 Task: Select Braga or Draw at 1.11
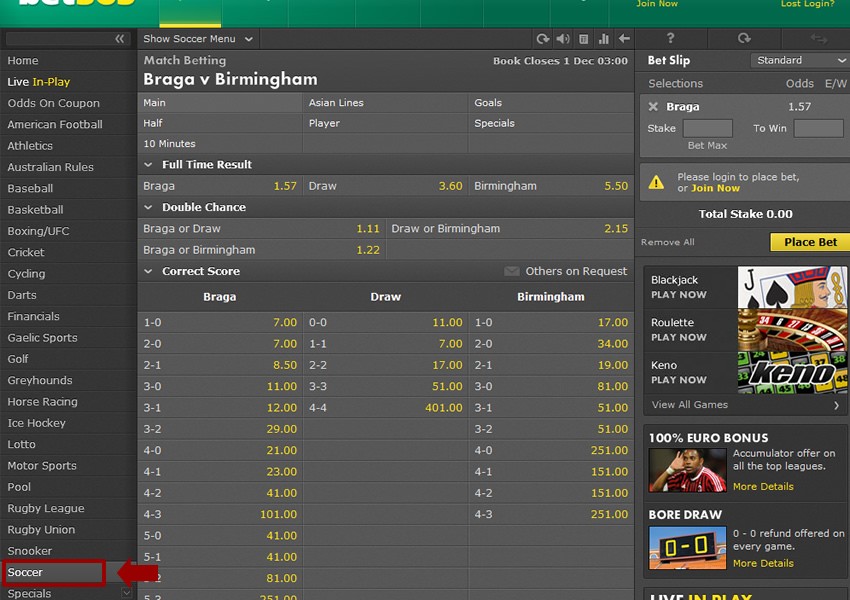(x=261, y=229)
